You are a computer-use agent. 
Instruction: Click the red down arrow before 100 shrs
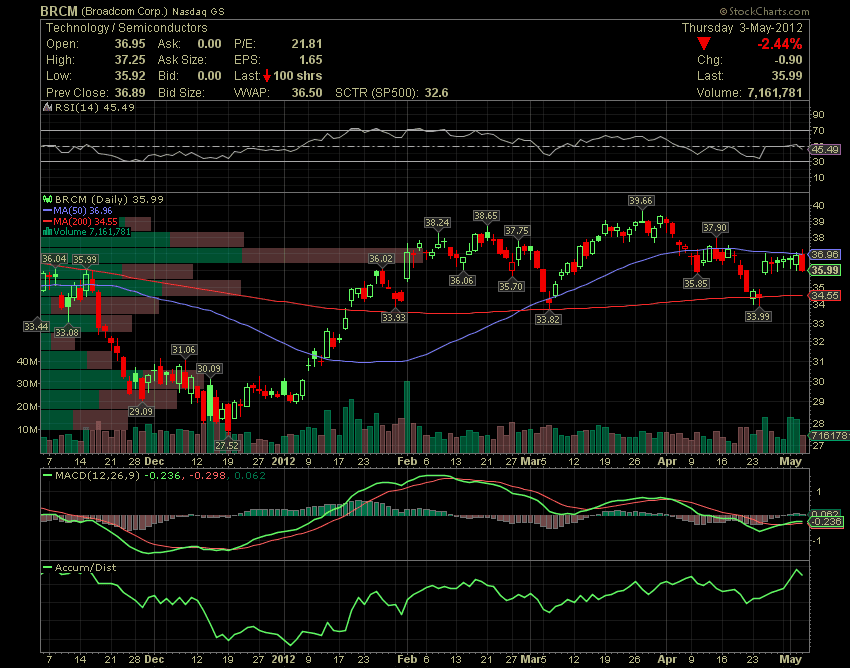[x=267, y=75]
